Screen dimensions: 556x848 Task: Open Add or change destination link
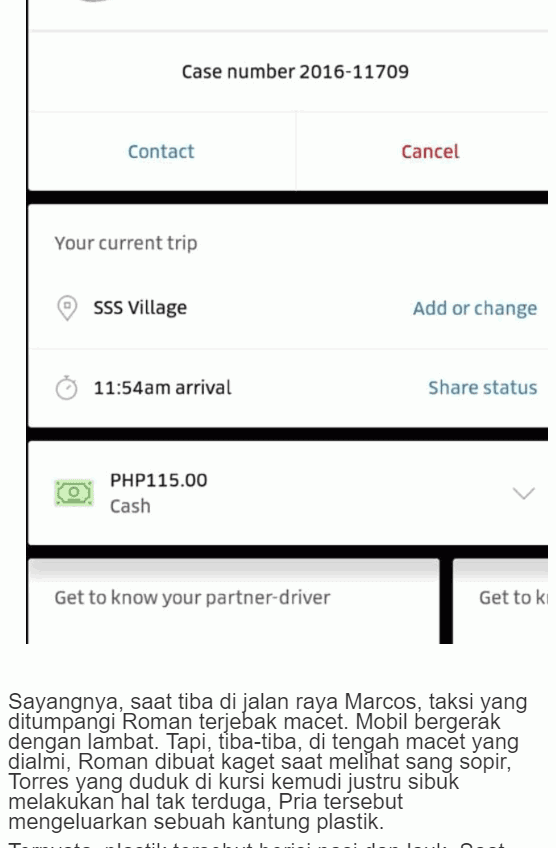[x=475, y=308]
